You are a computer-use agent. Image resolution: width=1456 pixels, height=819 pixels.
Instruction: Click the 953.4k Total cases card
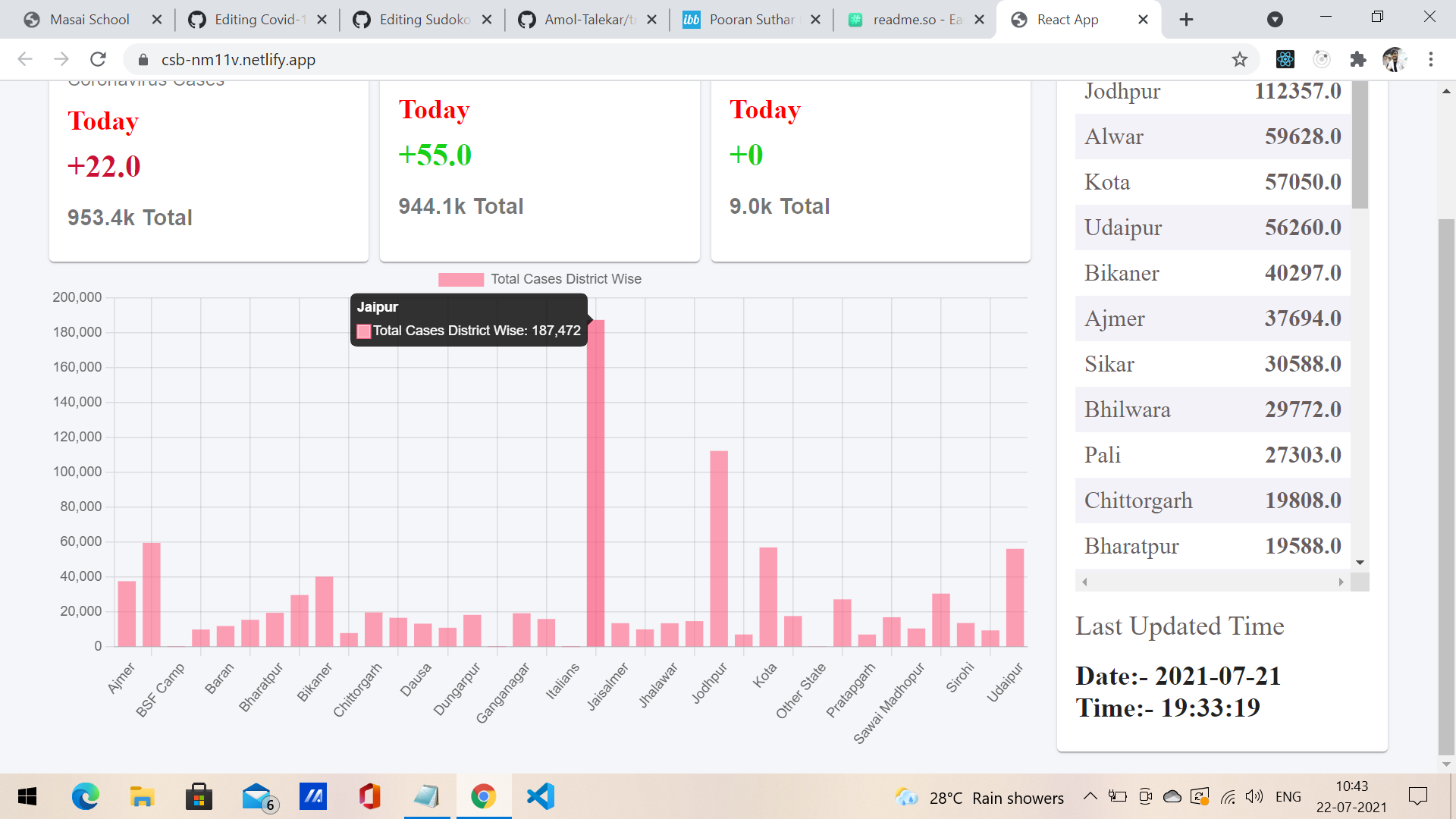click(x=209, y=171)
